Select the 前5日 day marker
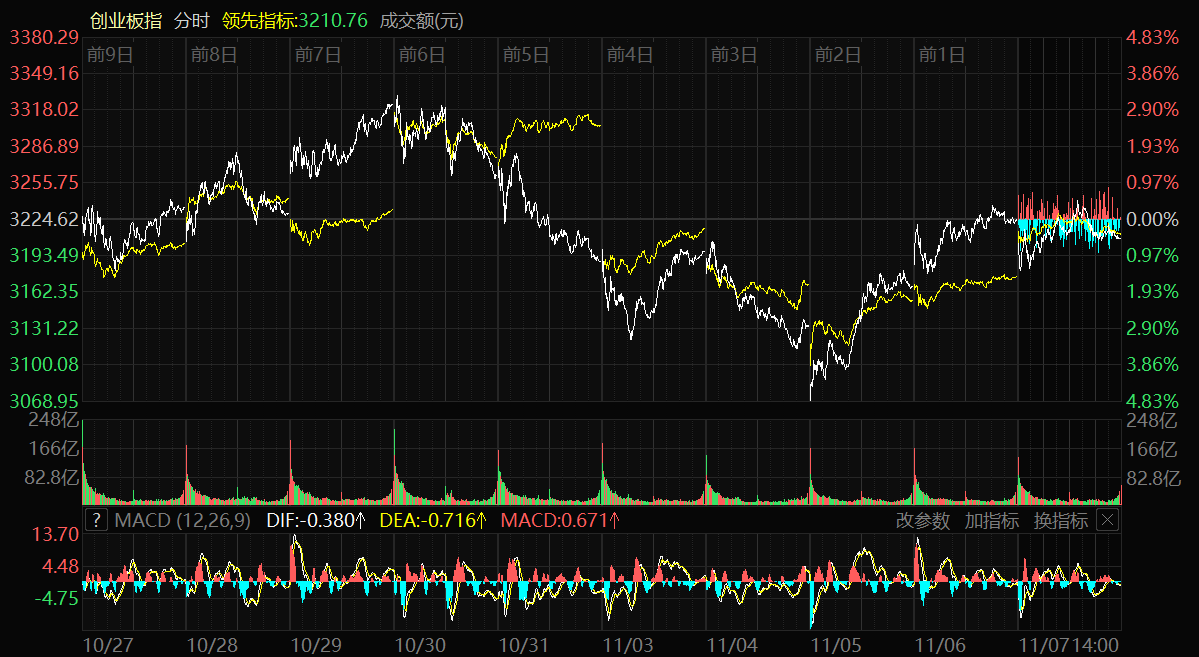 click(x=526, y=55)
